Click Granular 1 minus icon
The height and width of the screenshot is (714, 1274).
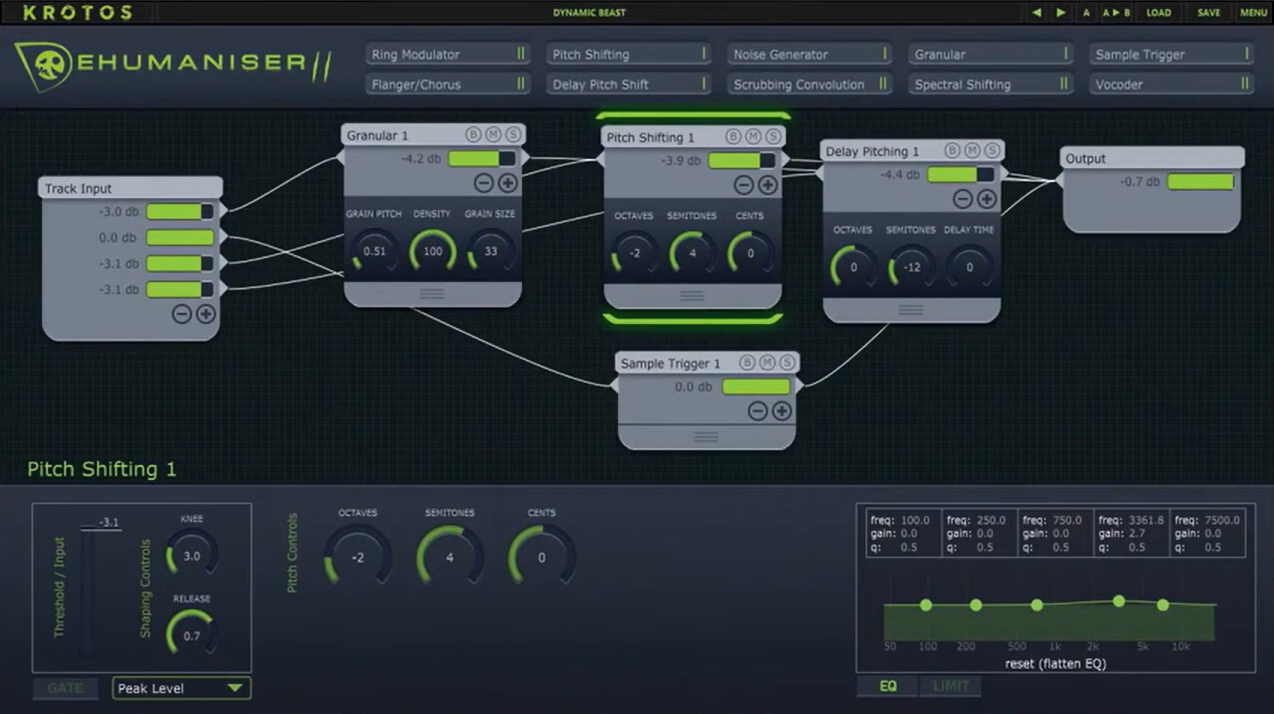pyautogui.click(x=483, y=183)
